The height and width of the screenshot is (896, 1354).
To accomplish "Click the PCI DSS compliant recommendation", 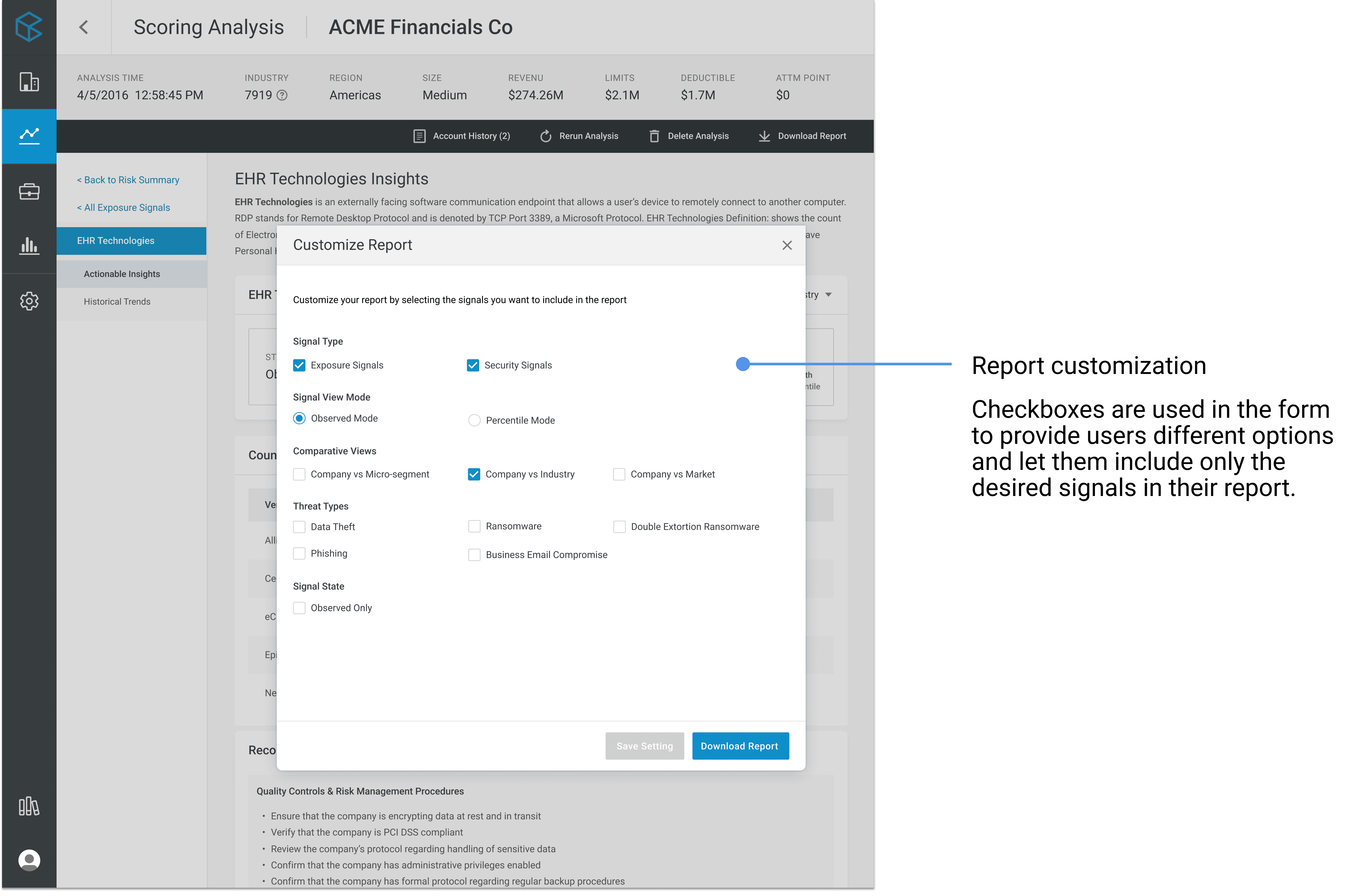I will tap(367, 833).
